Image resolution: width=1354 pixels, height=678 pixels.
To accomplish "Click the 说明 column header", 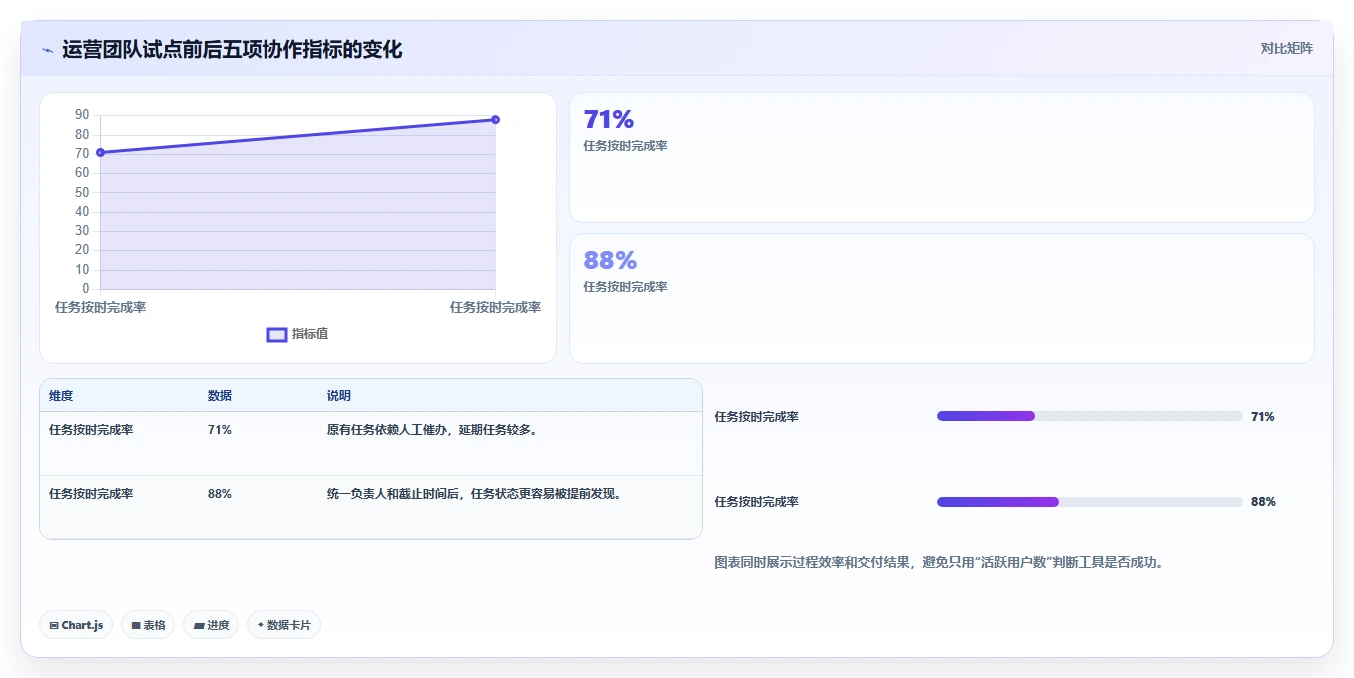I will pyautogui.click(x=338, y=396).
